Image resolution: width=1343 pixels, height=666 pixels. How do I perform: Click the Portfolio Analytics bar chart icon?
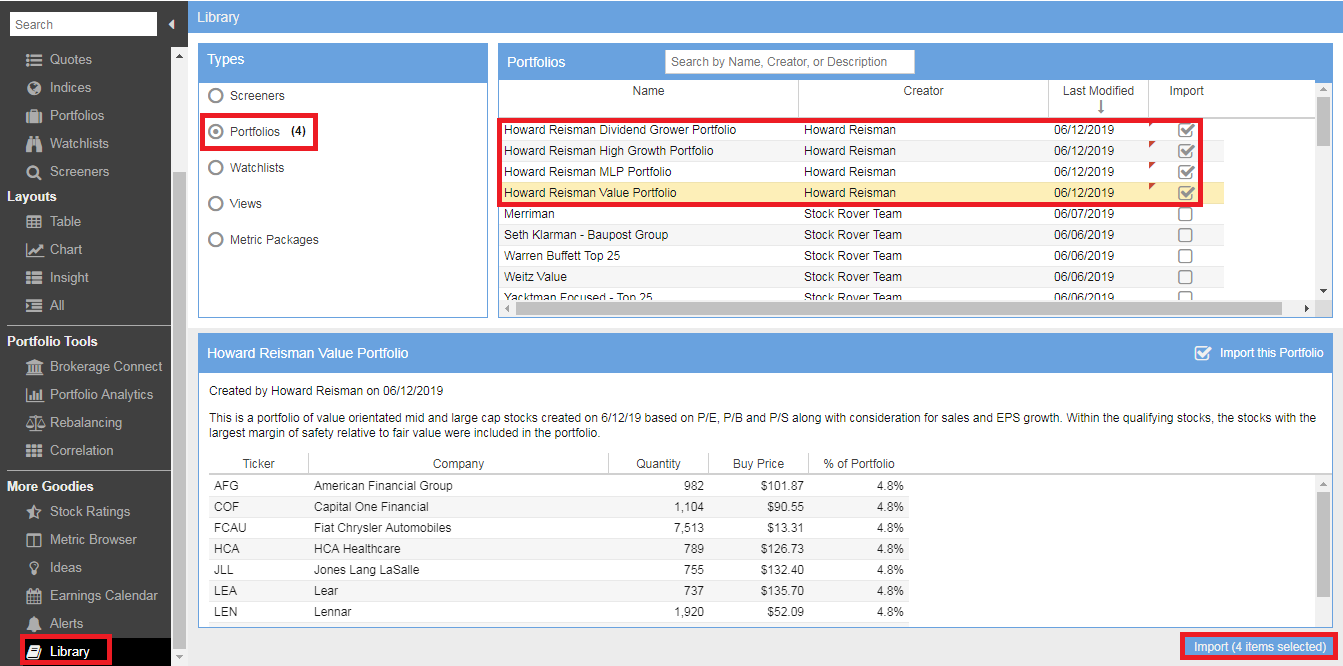coord(34,395)
